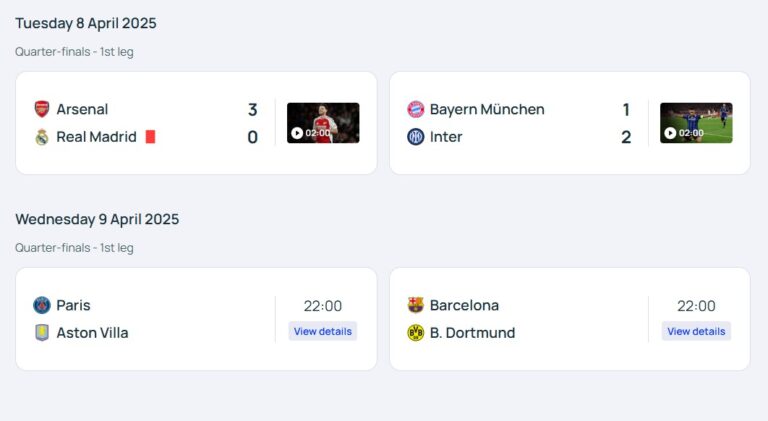Viewport: 768px width, 421px height.
Task: Play the Bayern vs Inter highlights video
Action: [x=696, y=123]
